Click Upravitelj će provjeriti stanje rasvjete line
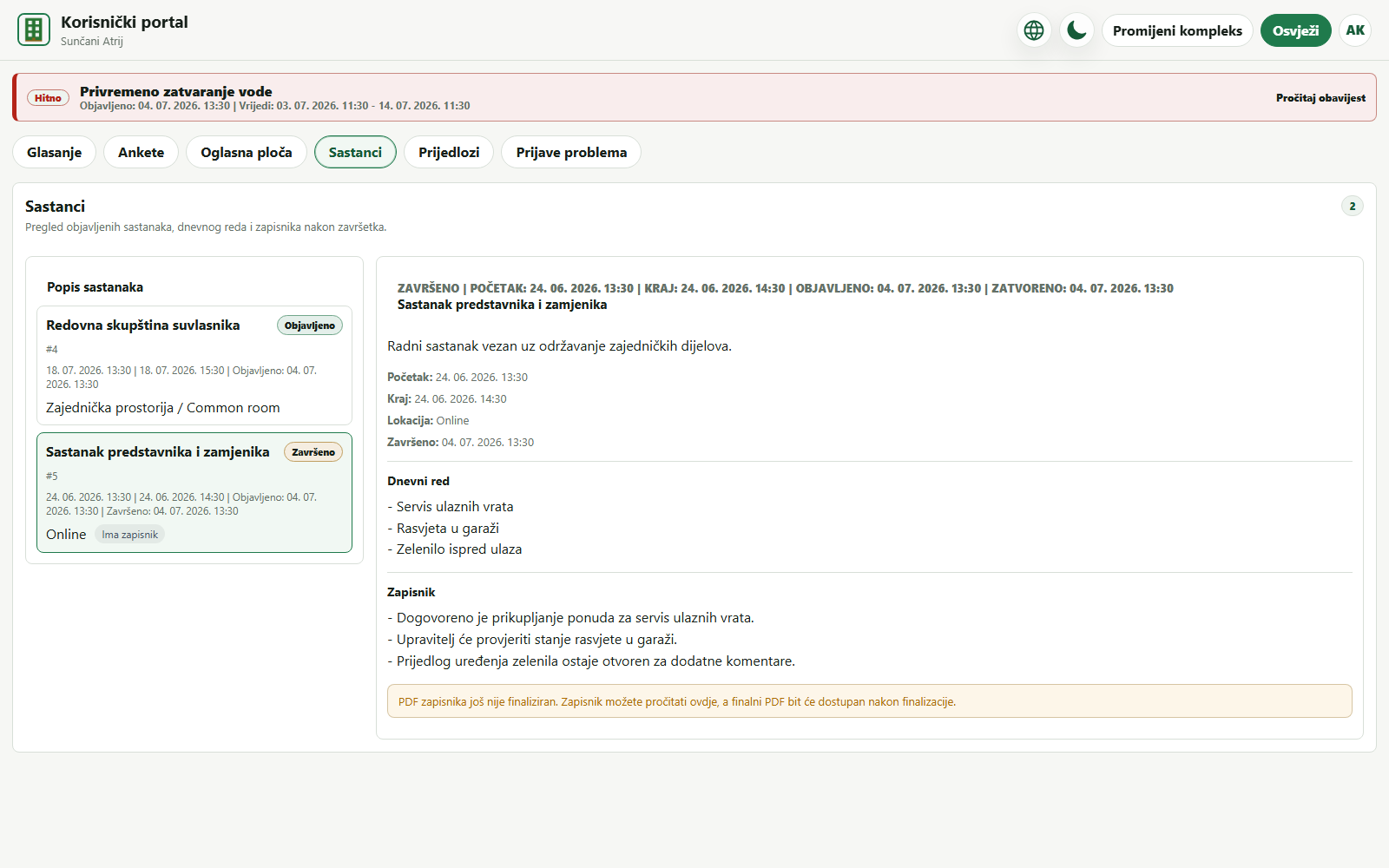 tap(532, 640)
